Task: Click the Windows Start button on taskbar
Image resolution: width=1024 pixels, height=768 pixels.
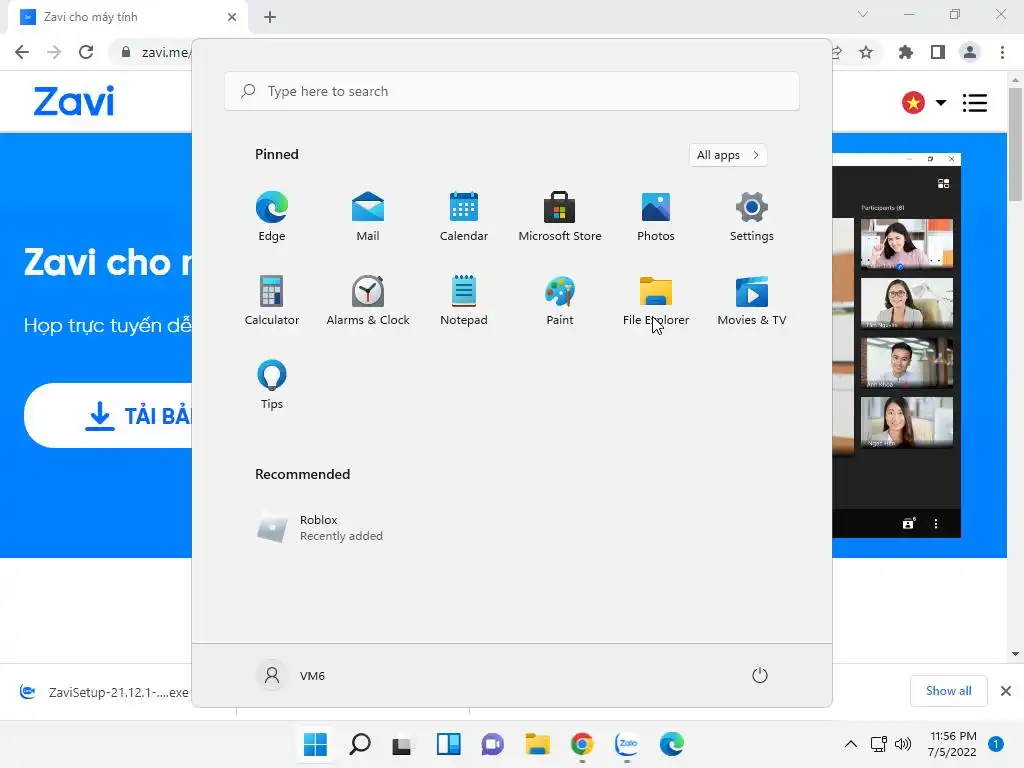Action: [315, 744]
